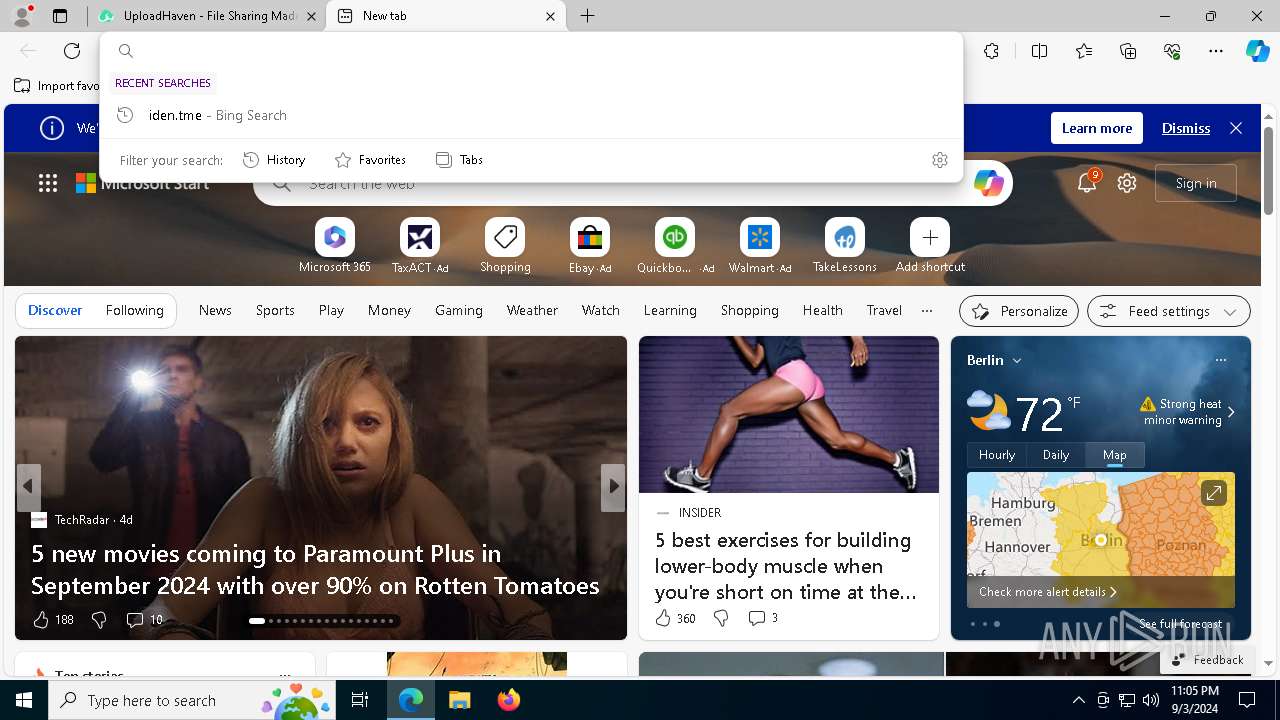Click the Learn more button

pyautogui.click(x=1097, y=128)
